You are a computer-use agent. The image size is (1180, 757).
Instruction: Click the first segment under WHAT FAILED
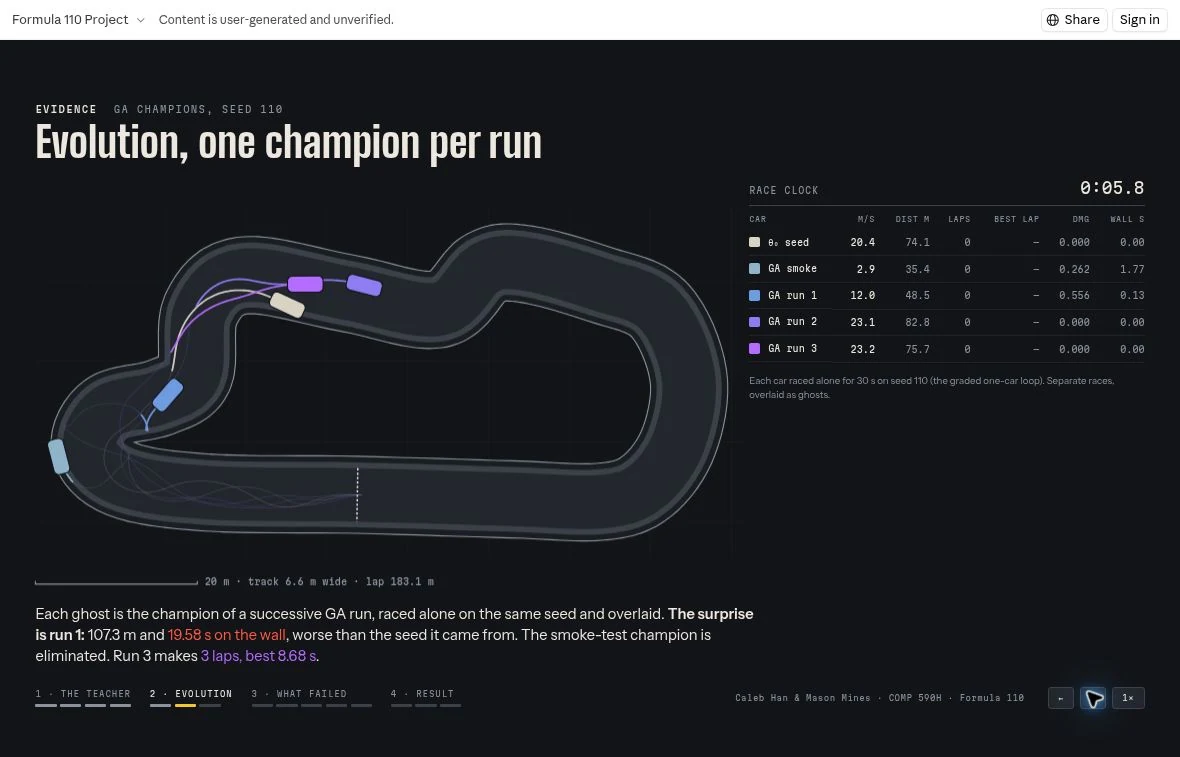pos(262,705)
